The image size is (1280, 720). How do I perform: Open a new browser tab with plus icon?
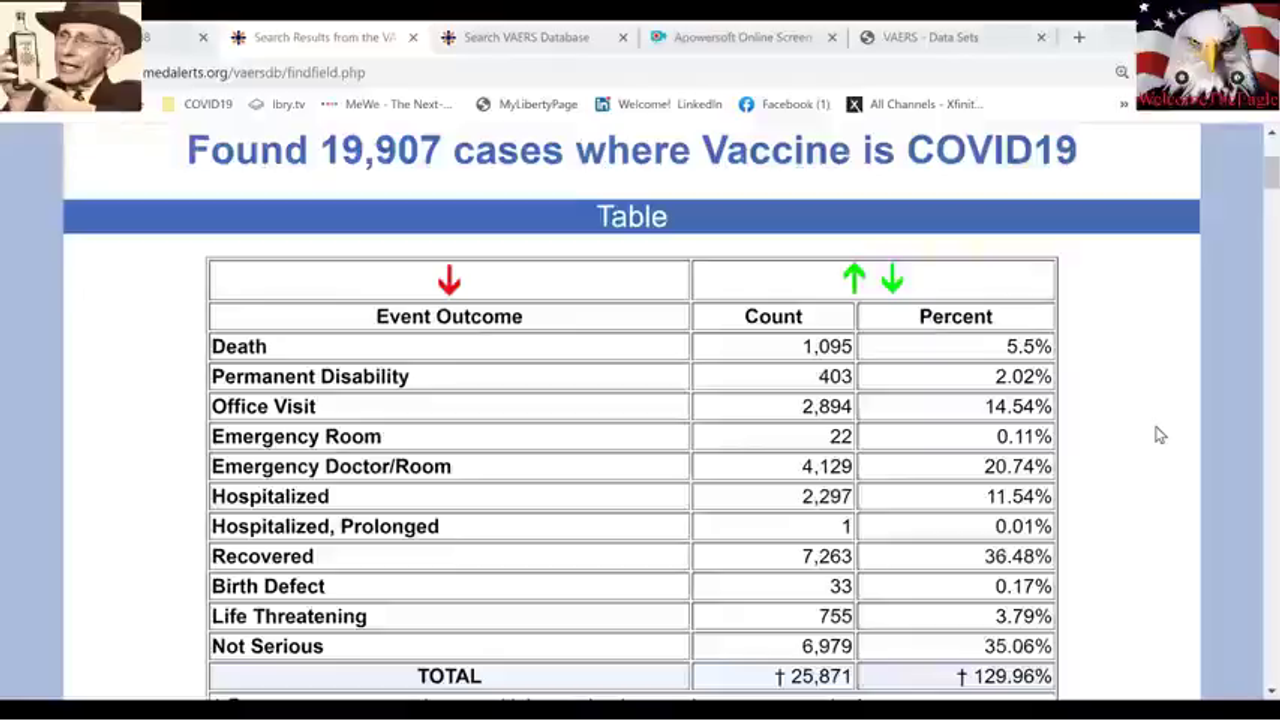(x=1078, y=37)
